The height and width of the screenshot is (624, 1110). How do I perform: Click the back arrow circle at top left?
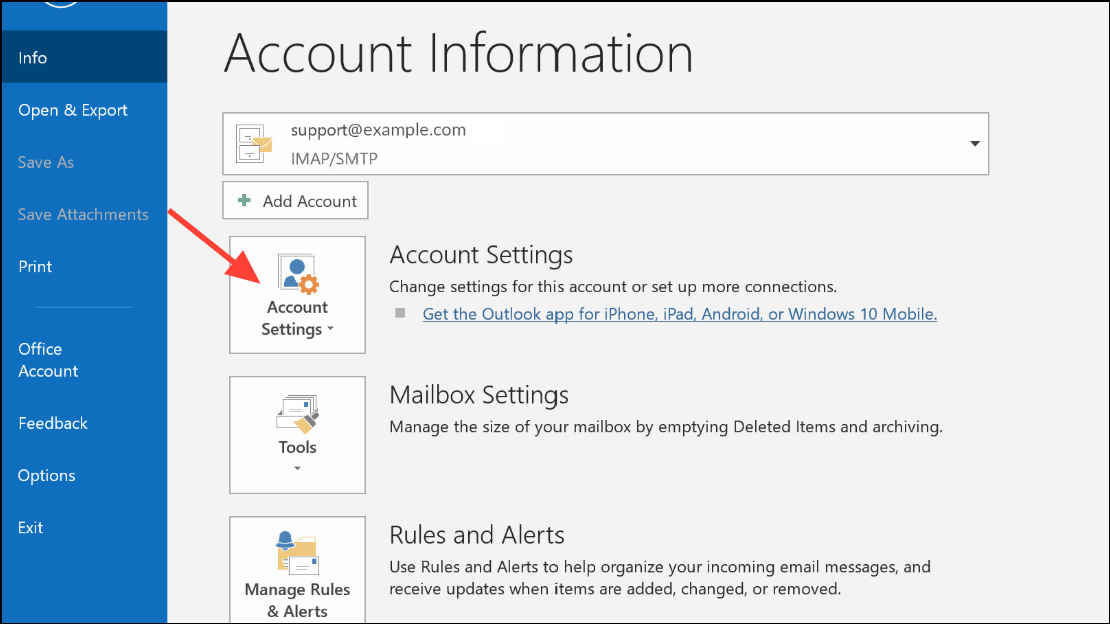(60, 4)
